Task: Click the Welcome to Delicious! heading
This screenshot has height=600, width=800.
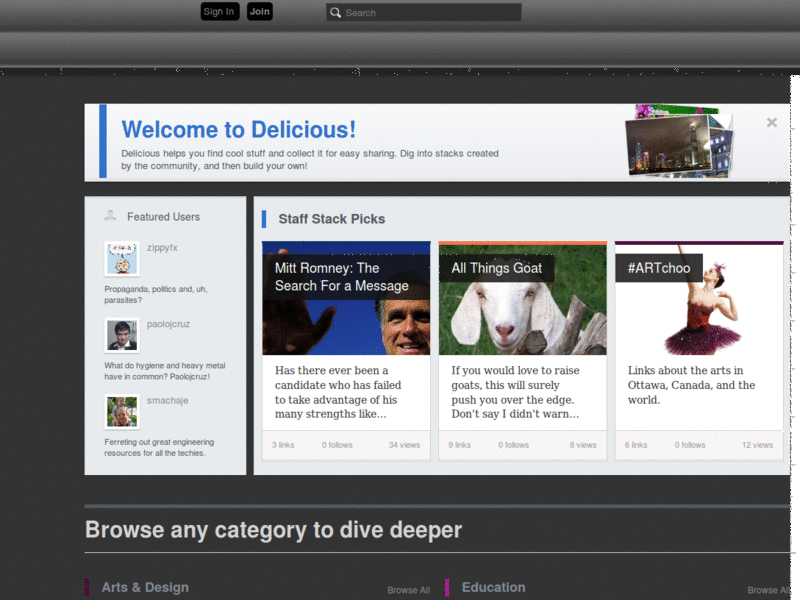Action: pyautogui.click(x=238, y=130)
